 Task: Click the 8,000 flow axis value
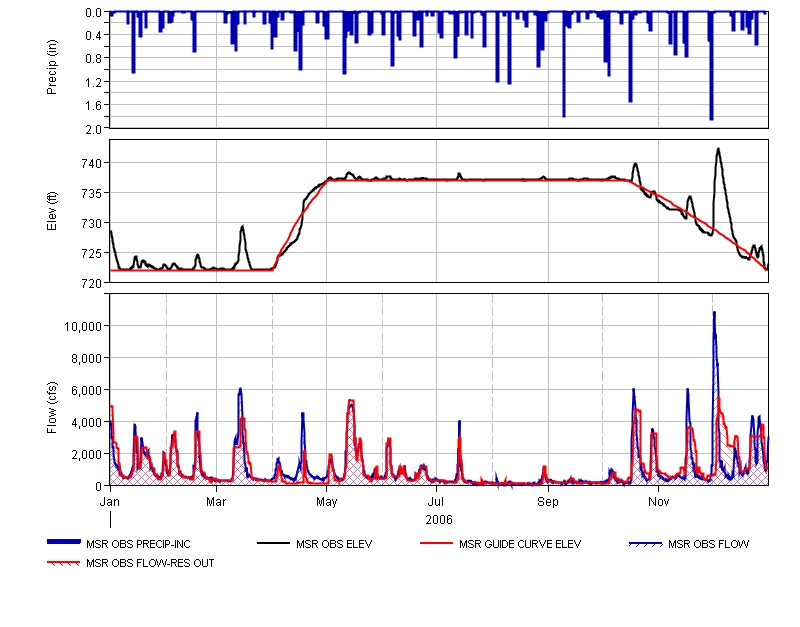point(86,359)
